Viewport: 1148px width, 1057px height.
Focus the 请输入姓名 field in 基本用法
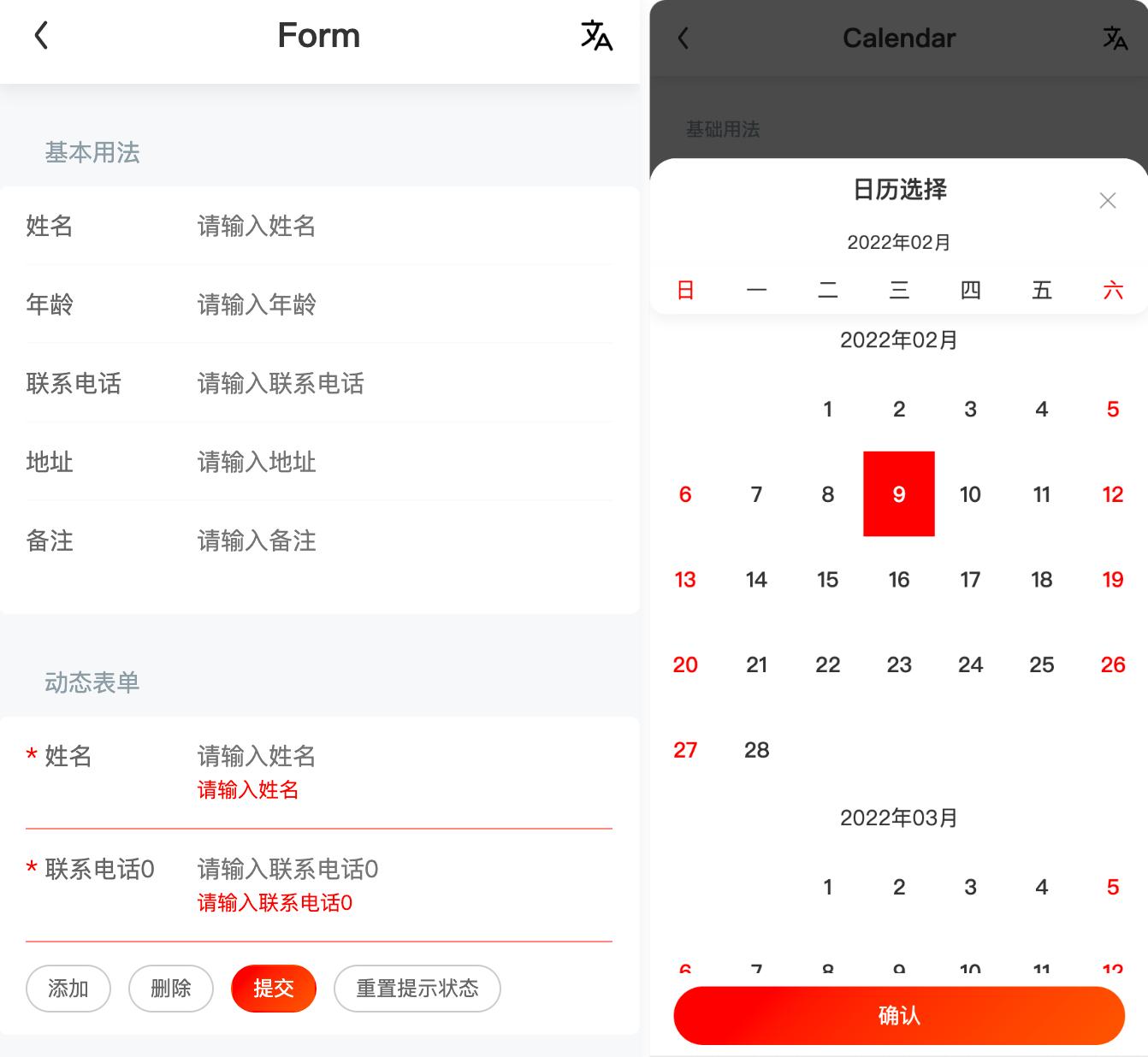coord(405,226)
